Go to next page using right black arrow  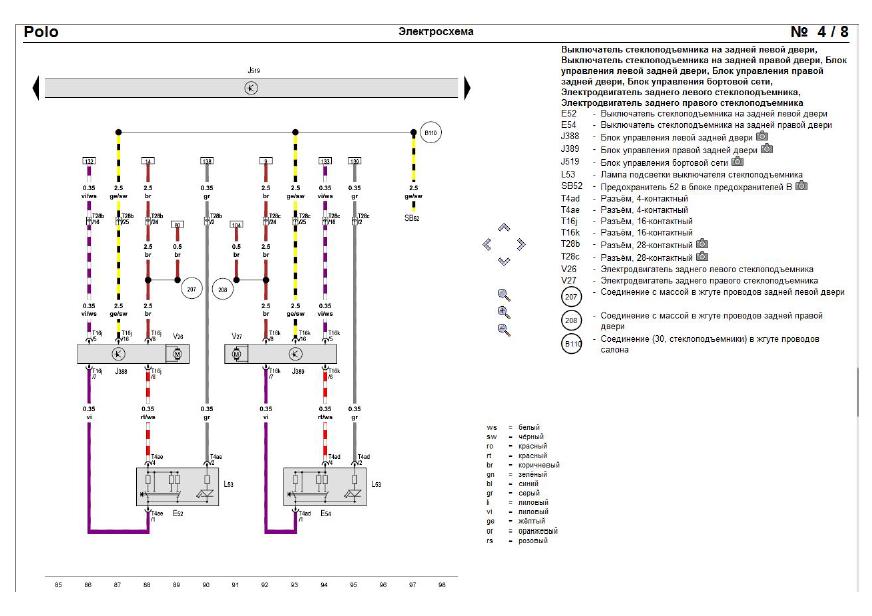pos(463,88)
